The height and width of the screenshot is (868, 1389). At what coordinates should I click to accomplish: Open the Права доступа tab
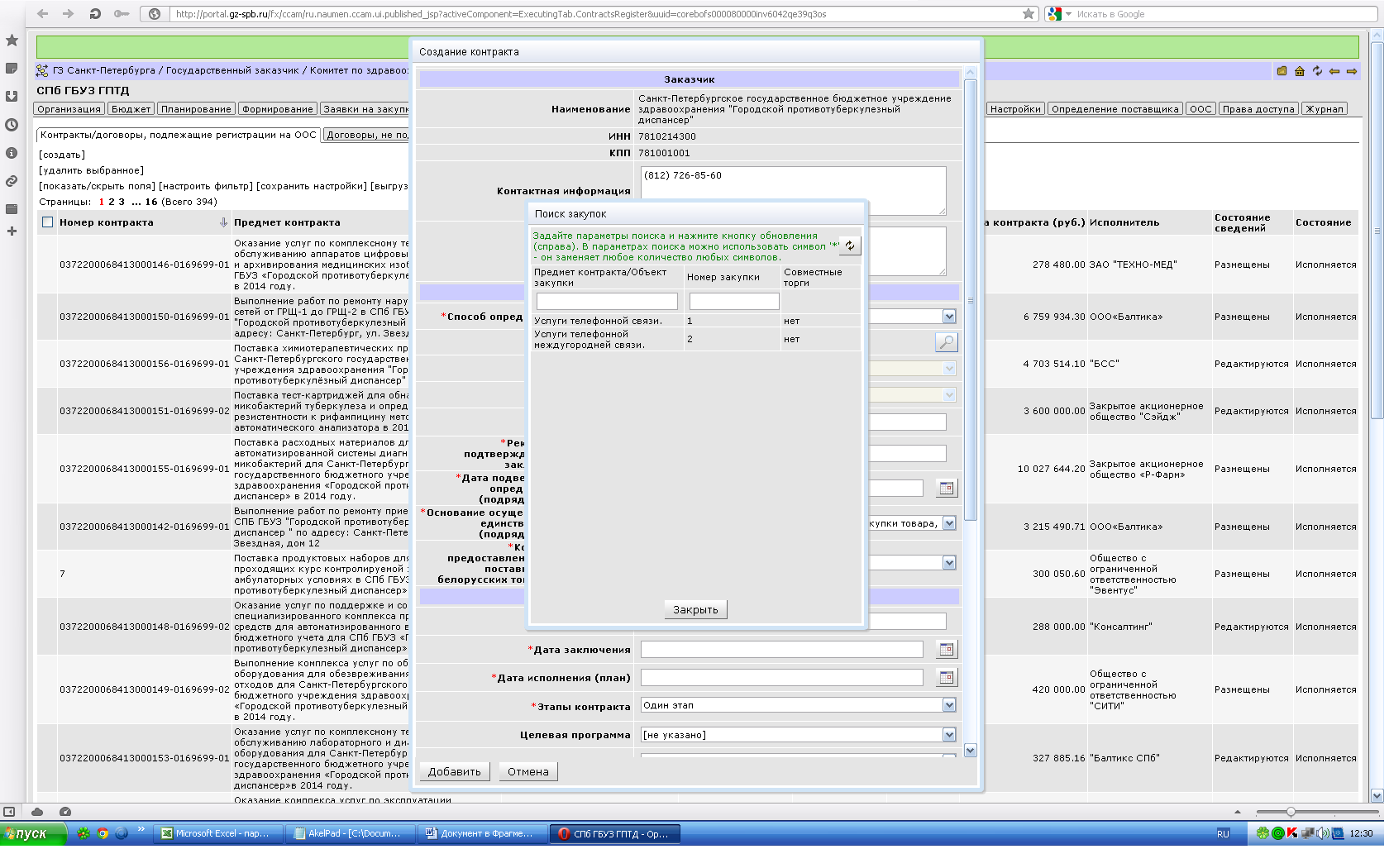(x=1258, y=109)
